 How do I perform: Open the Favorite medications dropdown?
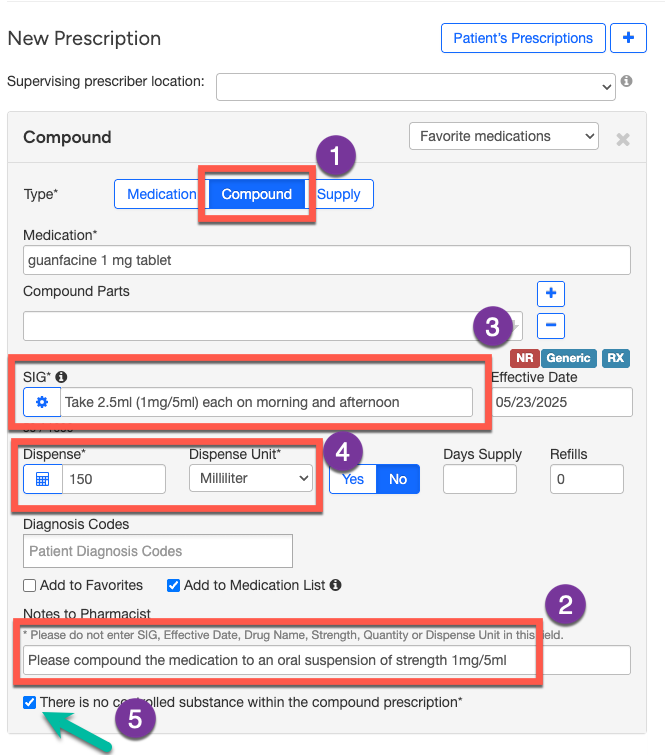pos(504,136)
